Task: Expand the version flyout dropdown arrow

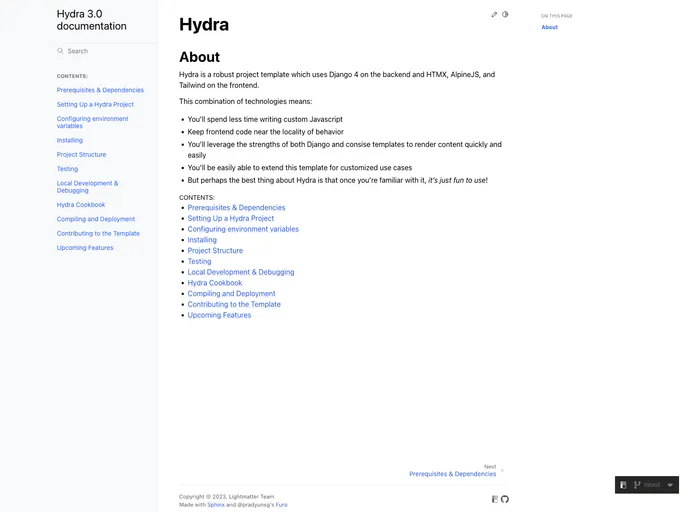Action: (x=670, y=485)
